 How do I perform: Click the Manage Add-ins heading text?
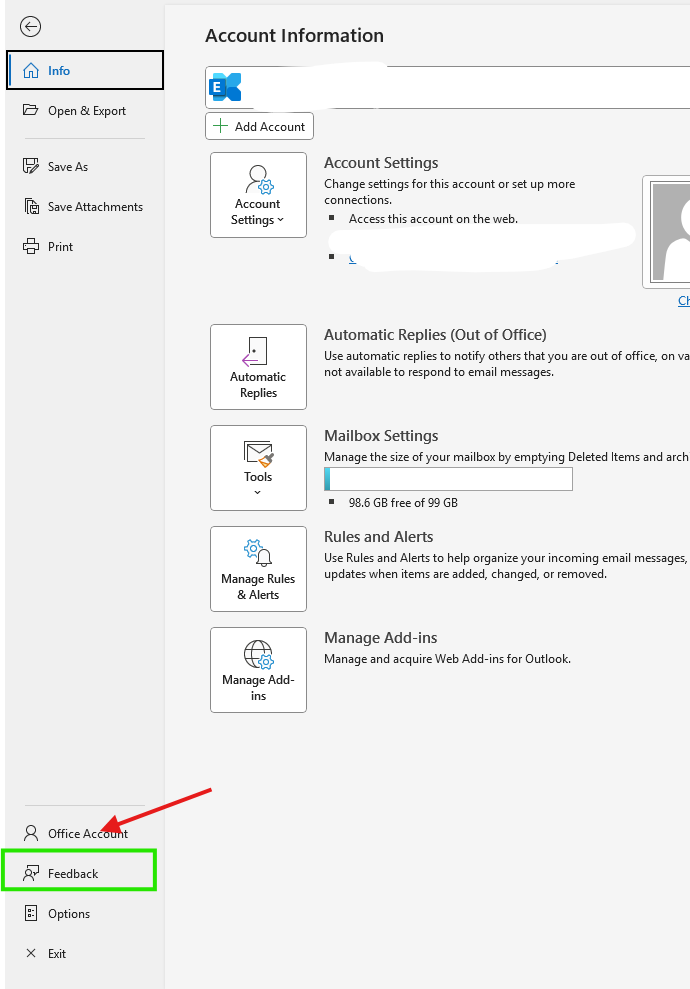coord(380,638)
